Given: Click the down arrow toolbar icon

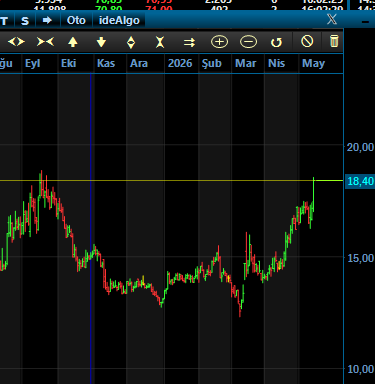Looking at the screenshot, I should click(101, 42).
